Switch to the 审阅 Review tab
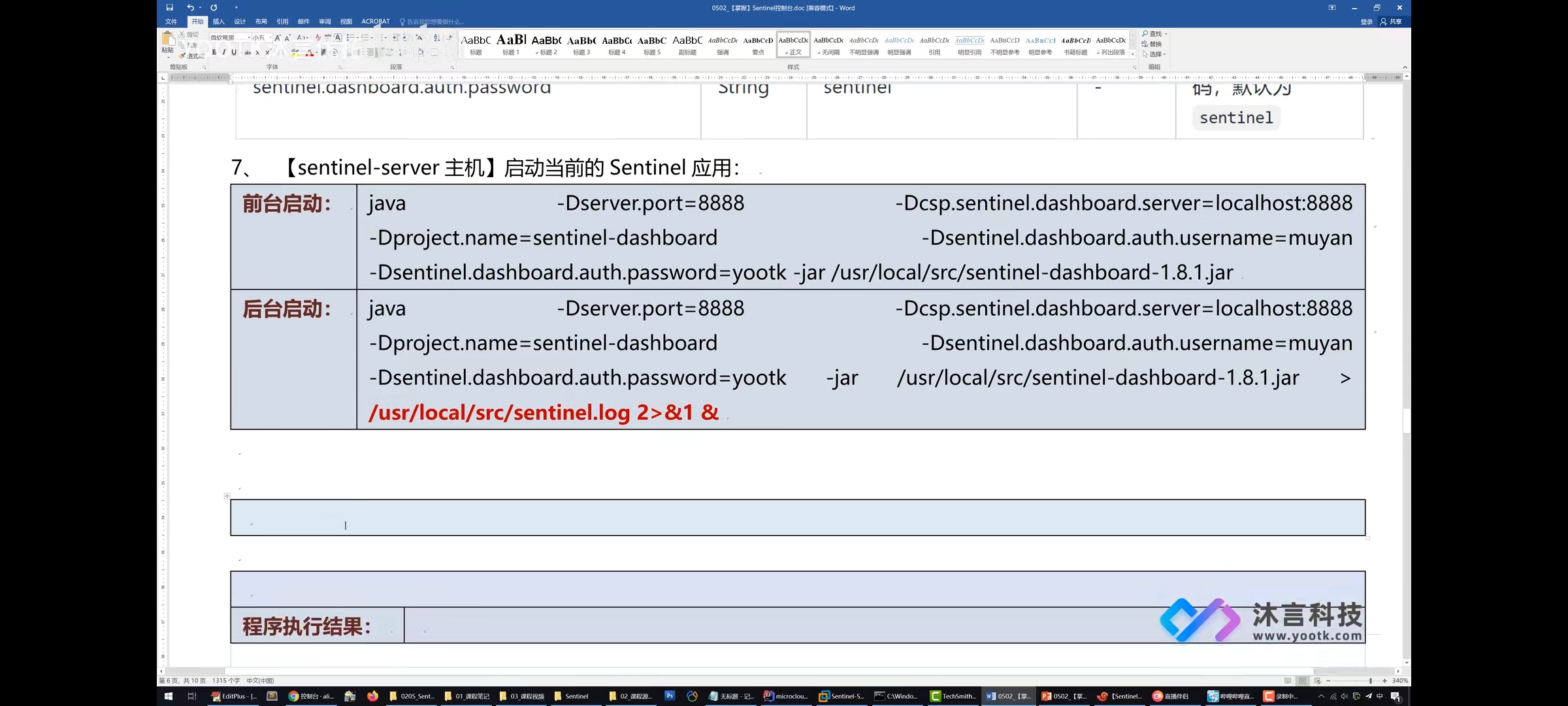Viewport: 1568px width, 706px height. pos(325,22)
